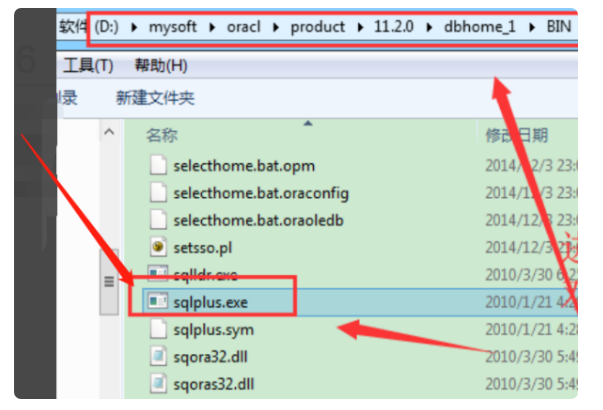
Task: Click the selecthome.bat.opm file icon
Action: [156, 165]
